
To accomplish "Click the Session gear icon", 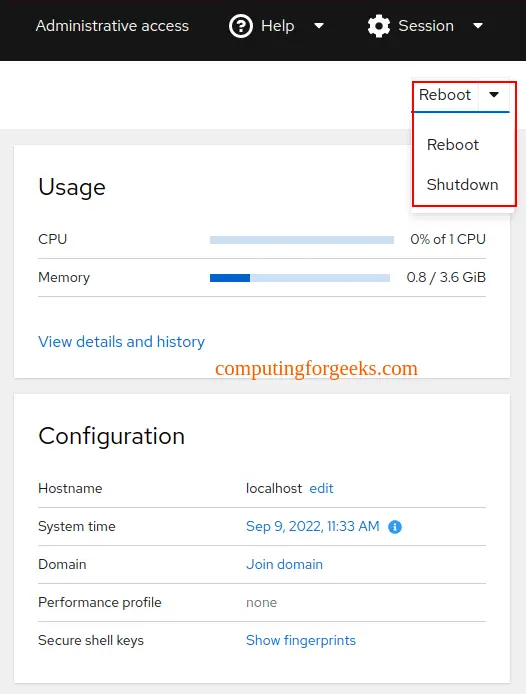I will (x=379, y=26).
